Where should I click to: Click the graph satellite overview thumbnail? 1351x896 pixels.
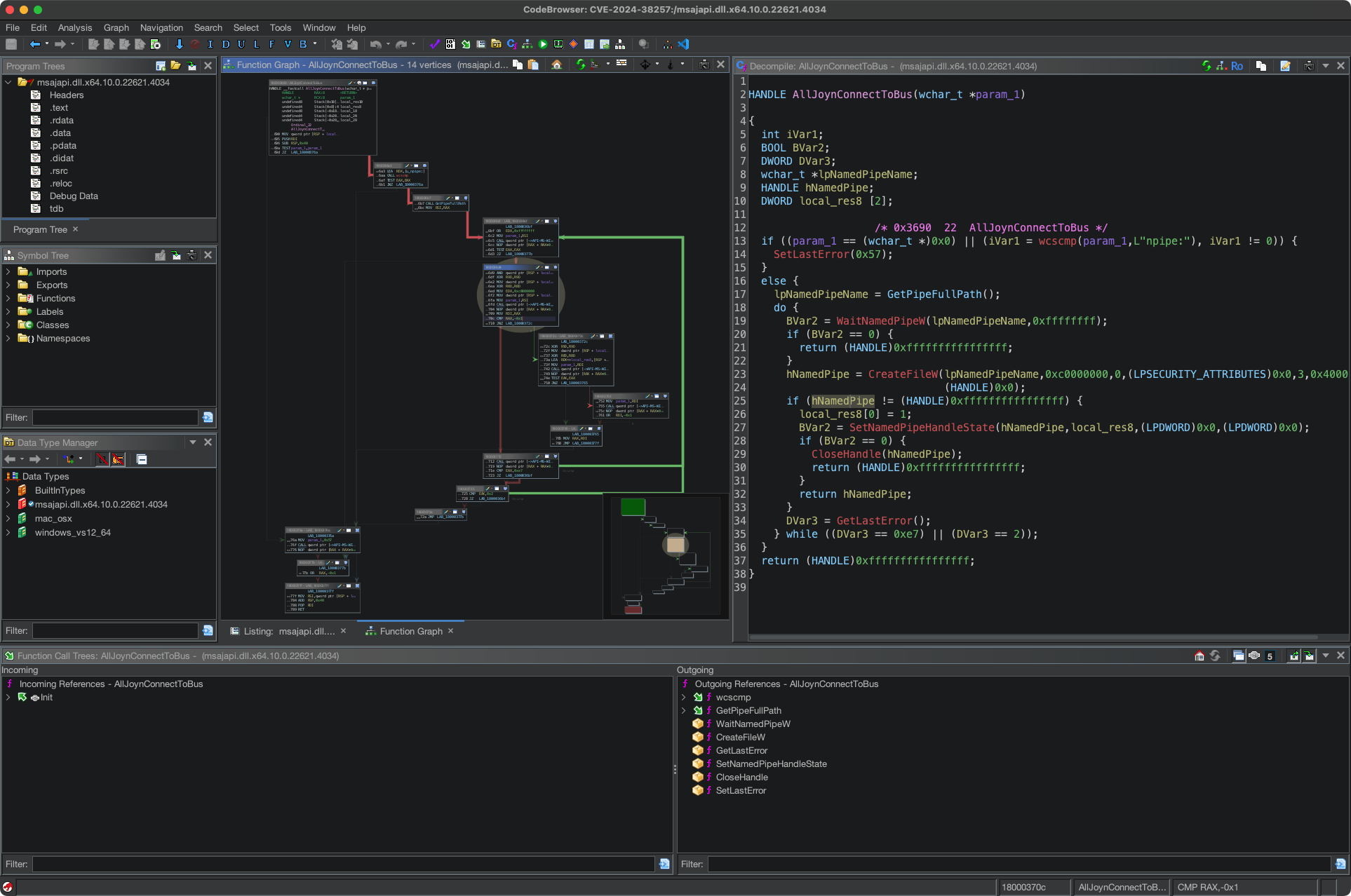[665, 556]
